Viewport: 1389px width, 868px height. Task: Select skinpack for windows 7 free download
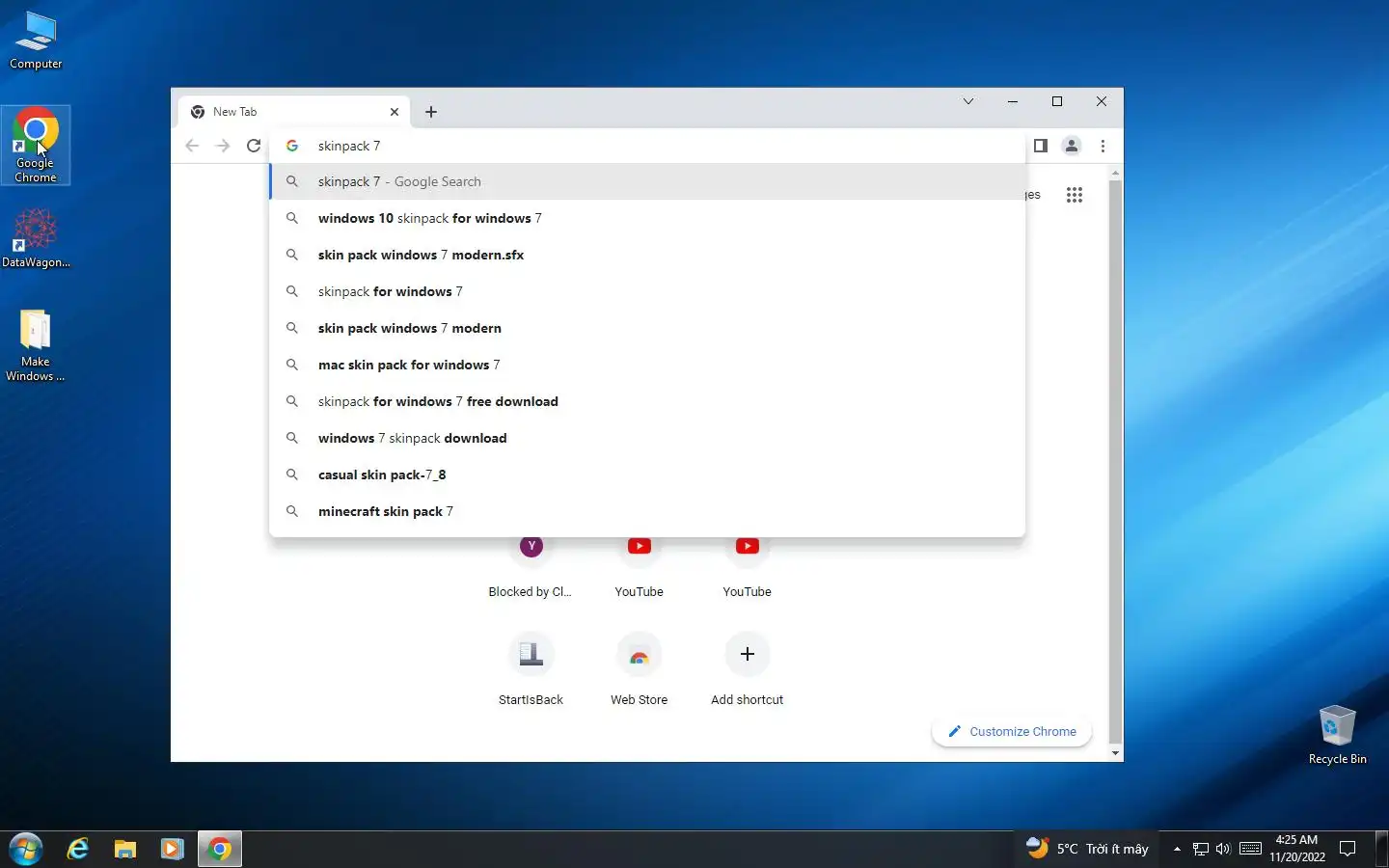[x=647, y=401]
